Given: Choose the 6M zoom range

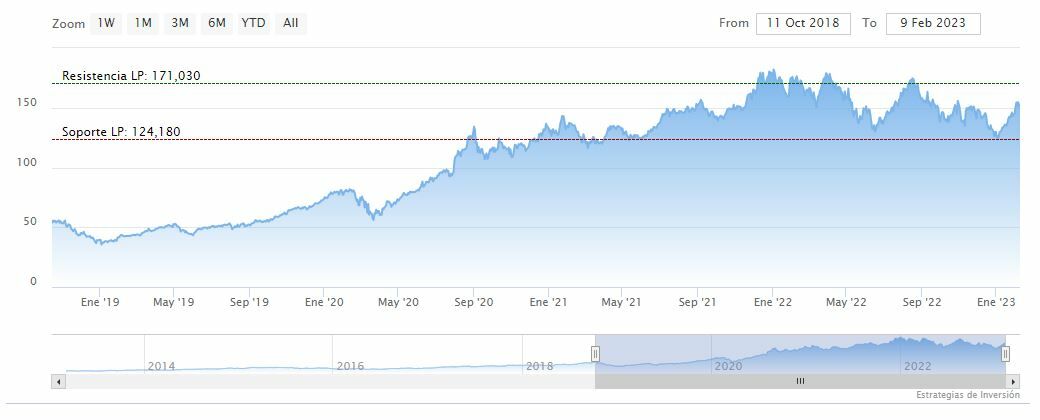Looking at the screenshot, I should tap(216, 23).
